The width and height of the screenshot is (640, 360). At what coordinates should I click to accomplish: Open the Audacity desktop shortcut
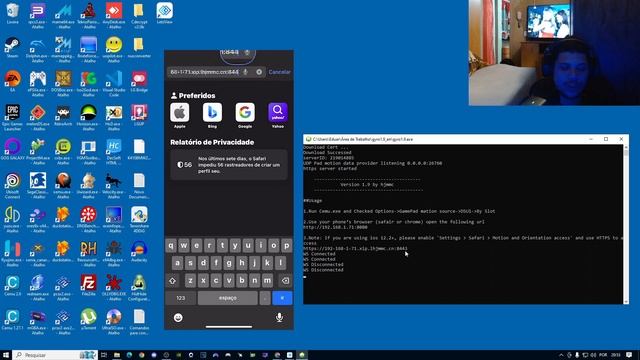point(139,251)
